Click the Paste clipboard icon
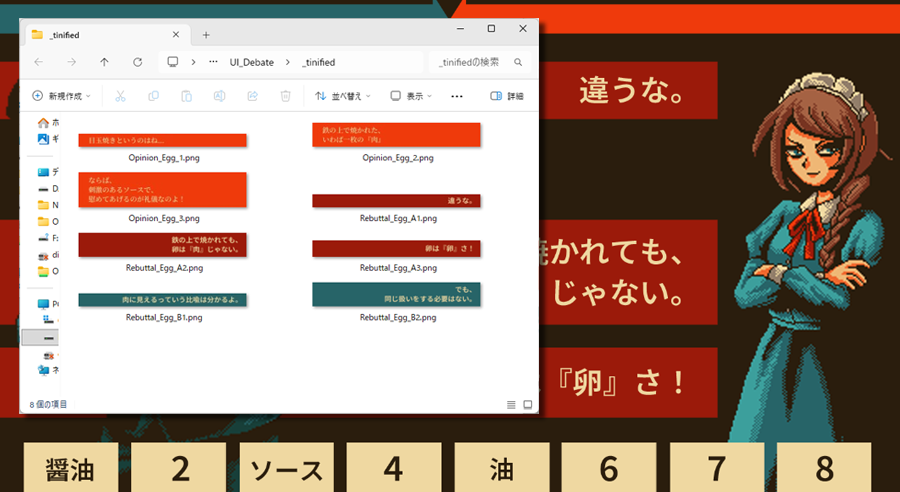This screenshot has width=900, height=492. 186,96
